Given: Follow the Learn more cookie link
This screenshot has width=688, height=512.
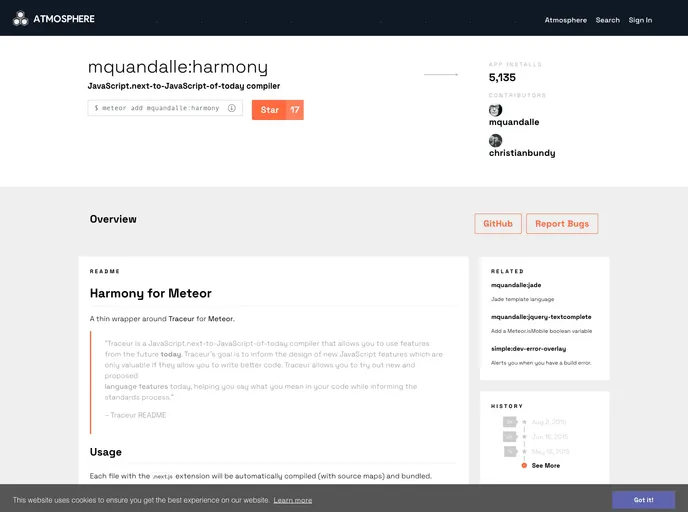Looking at the screenshot, I should [293, 500].
